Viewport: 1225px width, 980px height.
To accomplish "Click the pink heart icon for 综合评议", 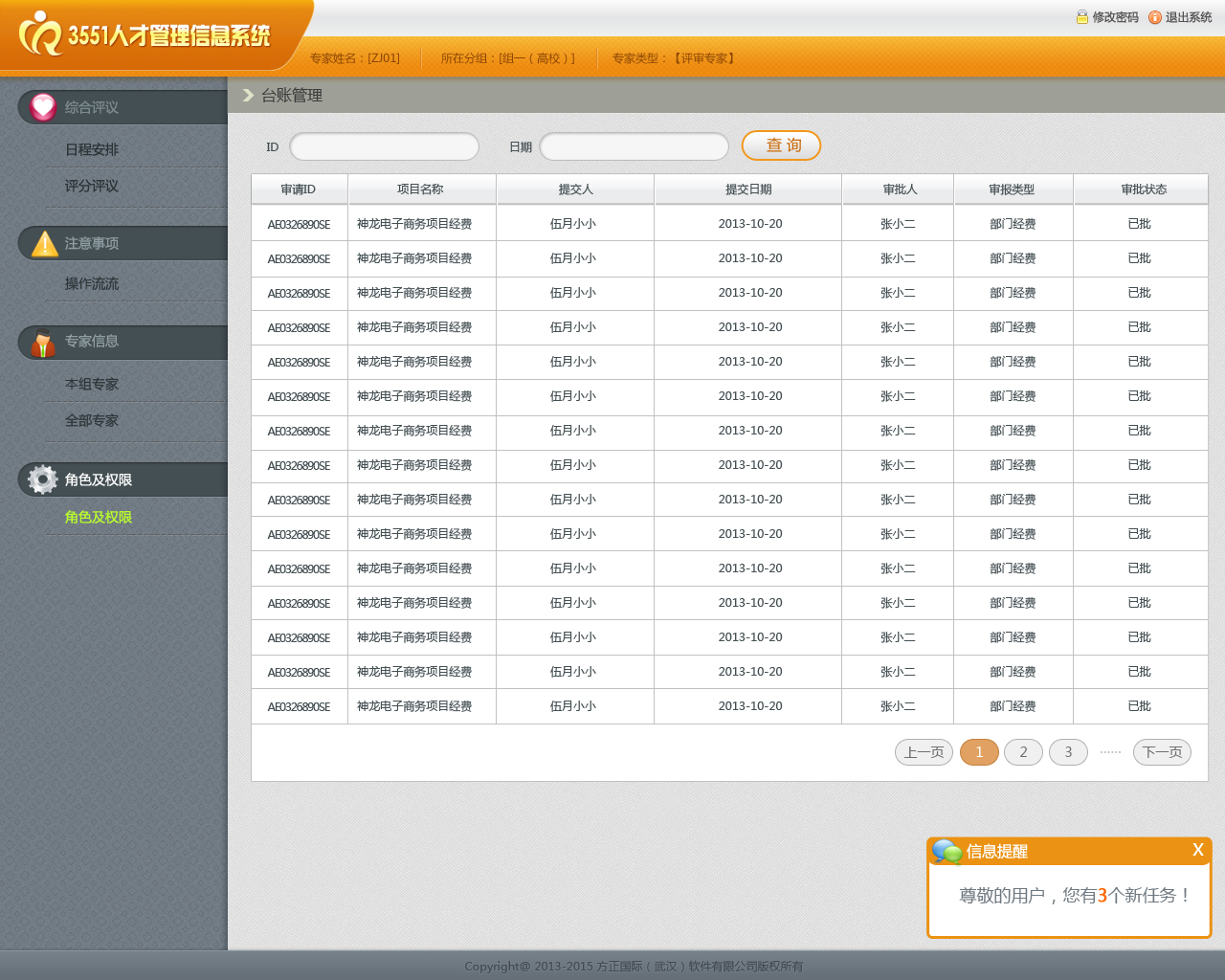I will (x=43, y=107).
